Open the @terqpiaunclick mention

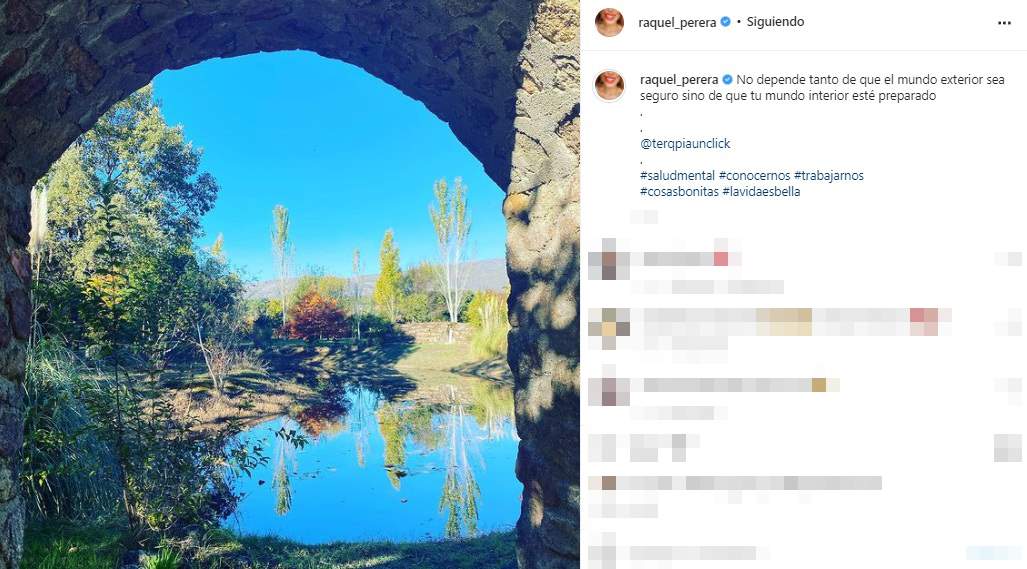click(x=685, y=143)
